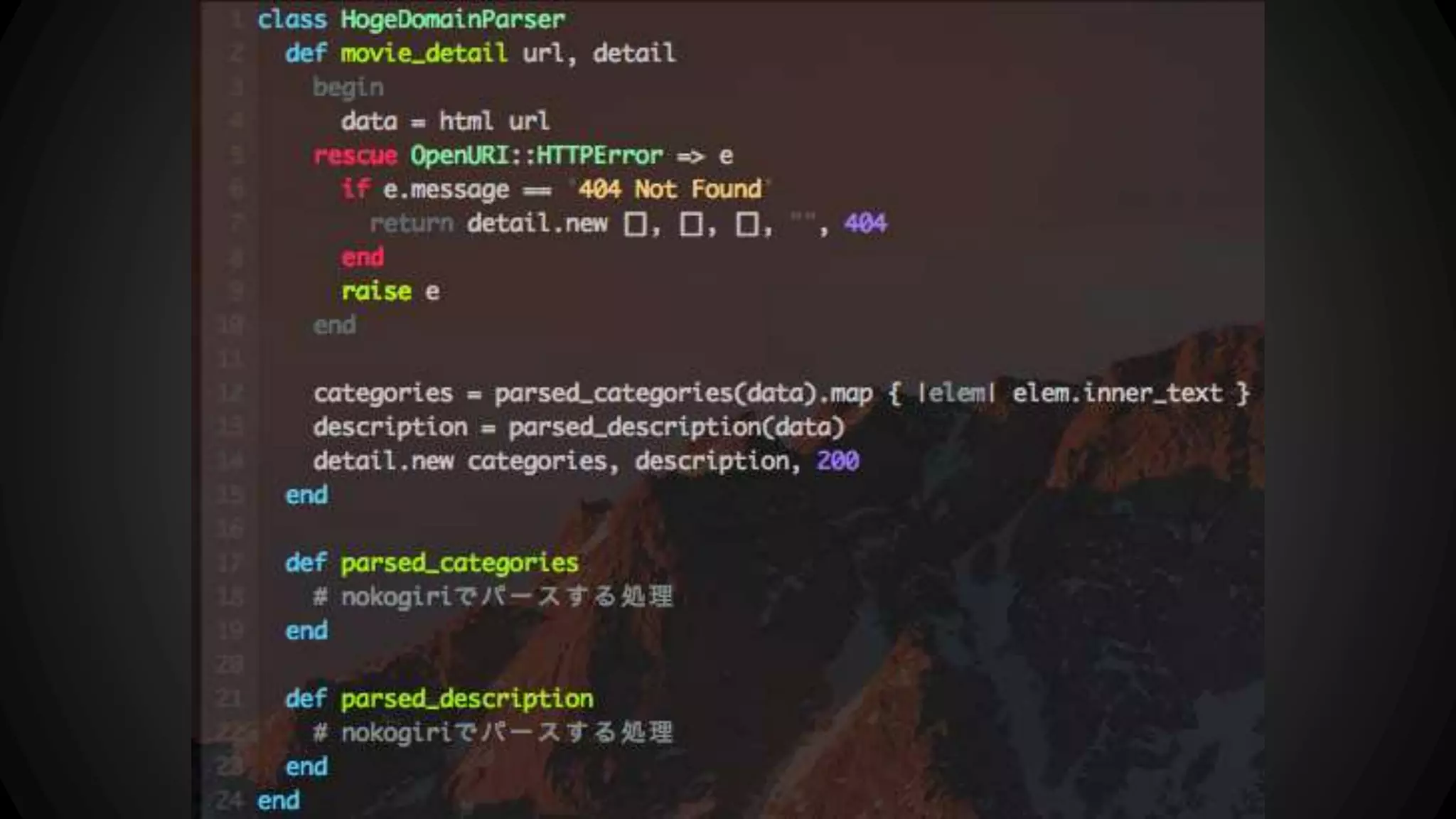Click OpenURI::HTTPError exception class
This screenshot has height=819, width=1456.
pos(537,155)
